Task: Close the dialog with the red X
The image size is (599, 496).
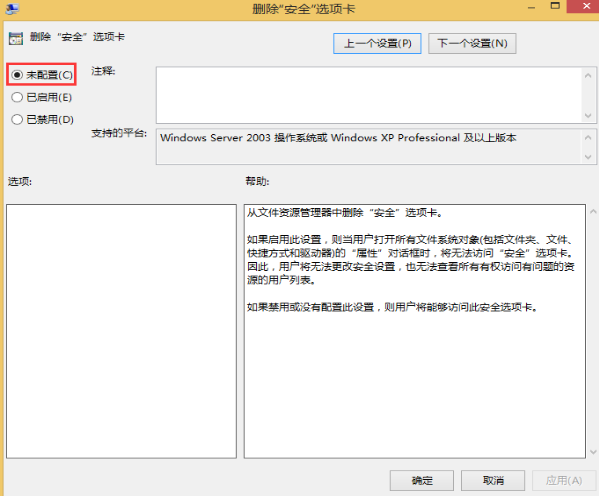Action: (583, 6)
